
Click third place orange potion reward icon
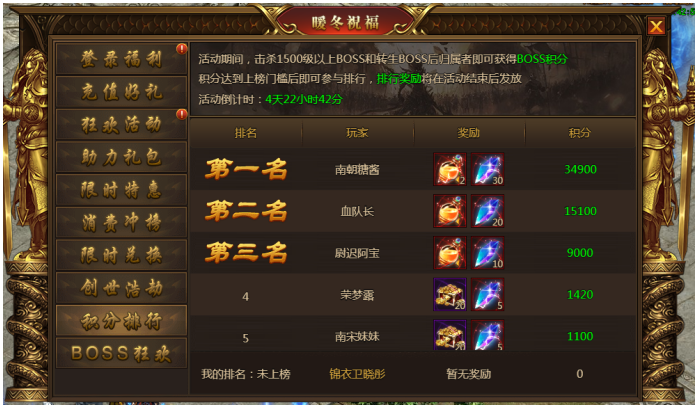pos(450,253)
